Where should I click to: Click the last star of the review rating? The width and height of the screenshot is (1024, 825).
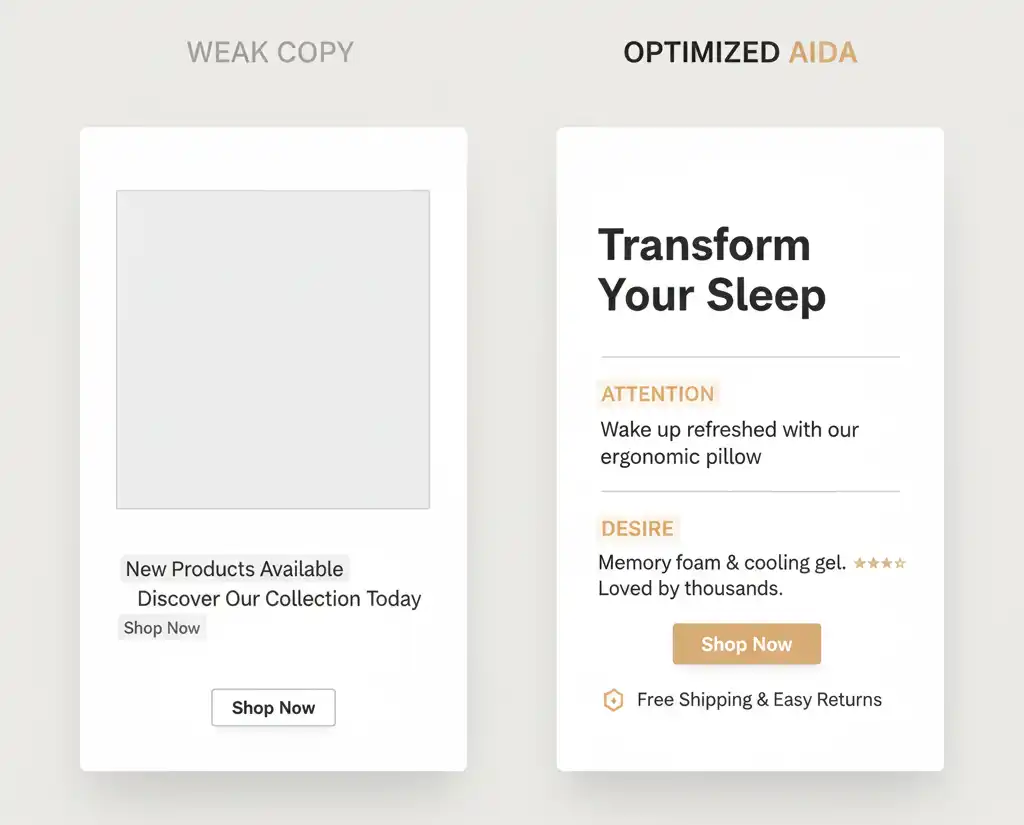pos(900,562)
